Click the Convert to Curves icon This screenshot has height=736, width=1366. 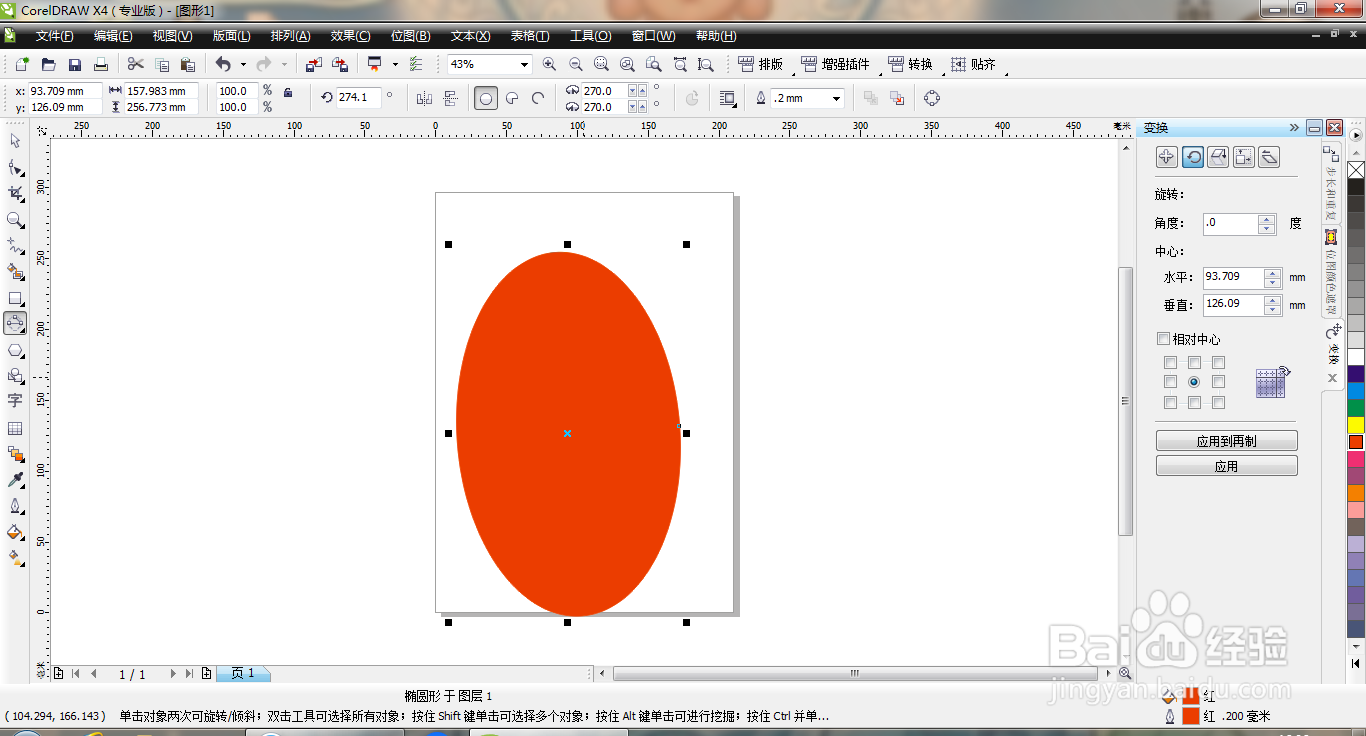(x=932, y=98)
